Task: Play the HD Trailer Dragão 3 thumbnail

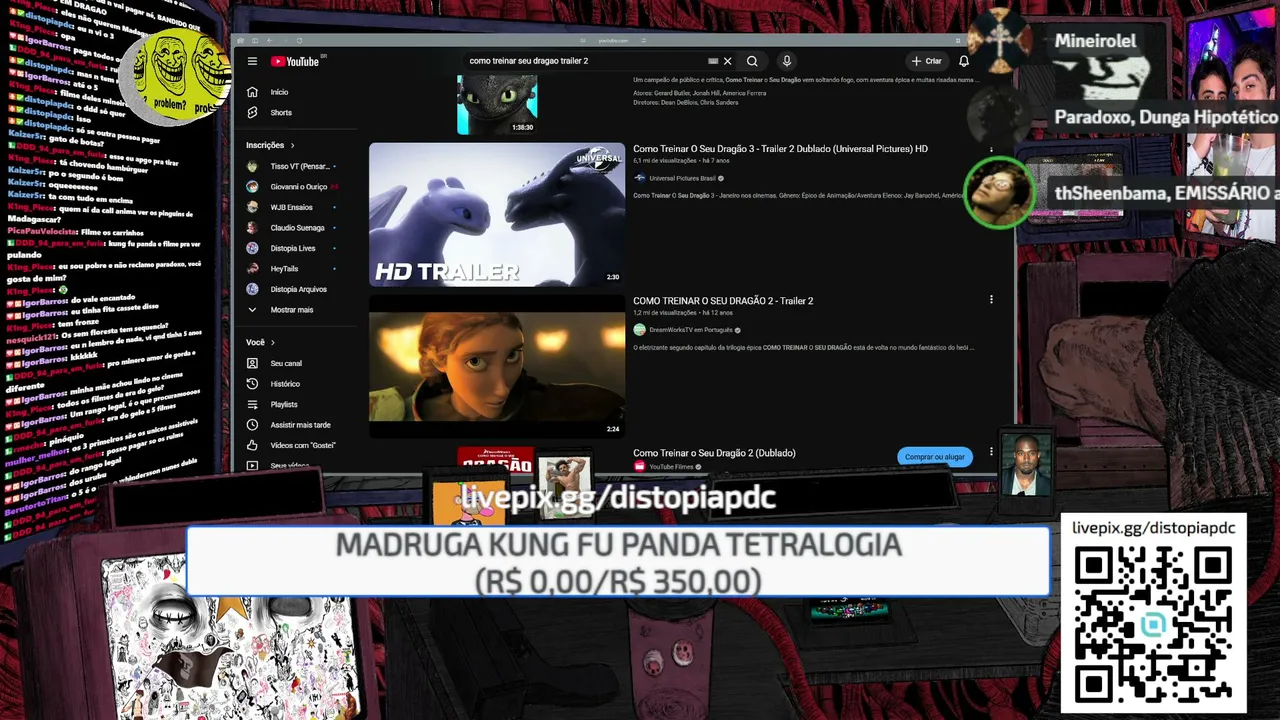Action: pos(497,214)
